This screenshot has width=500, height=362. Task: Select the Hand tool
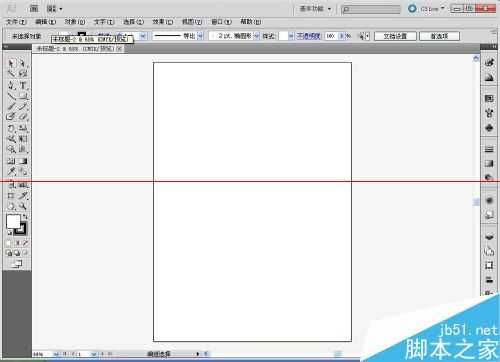click(x=11, y=206)
